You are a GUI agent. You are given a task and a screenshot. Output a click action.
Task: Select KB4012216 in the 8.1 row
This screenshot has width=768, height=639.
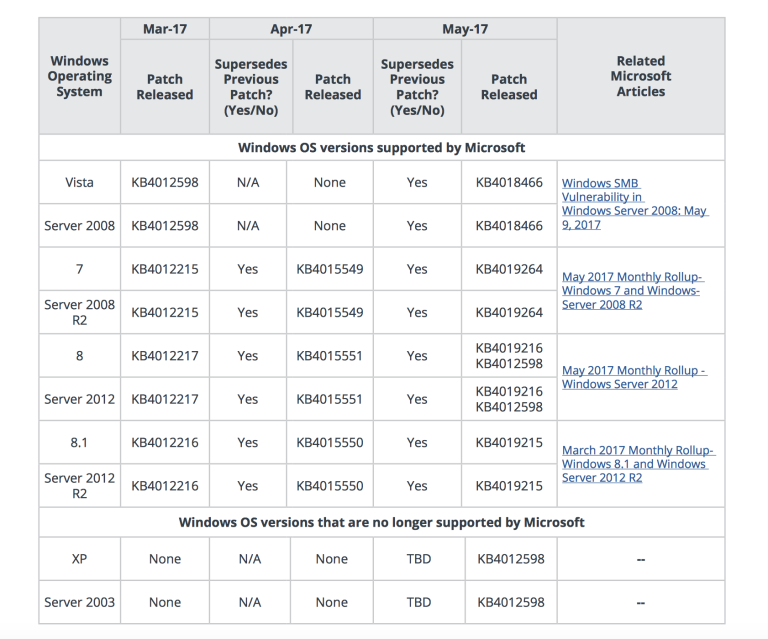pyautogui.click(x=165, y=442)
